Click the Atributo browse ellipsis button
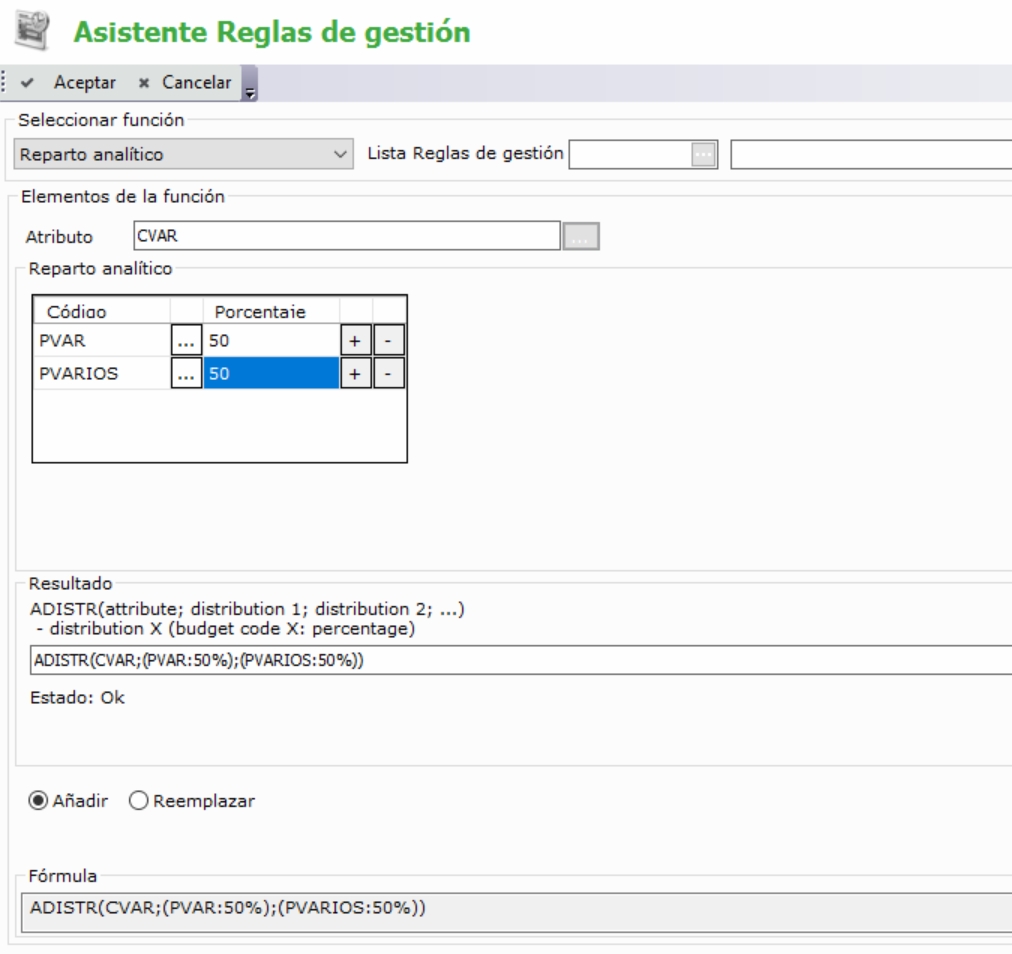This screenshot has height=954, width=1012. tap(581, 236)
